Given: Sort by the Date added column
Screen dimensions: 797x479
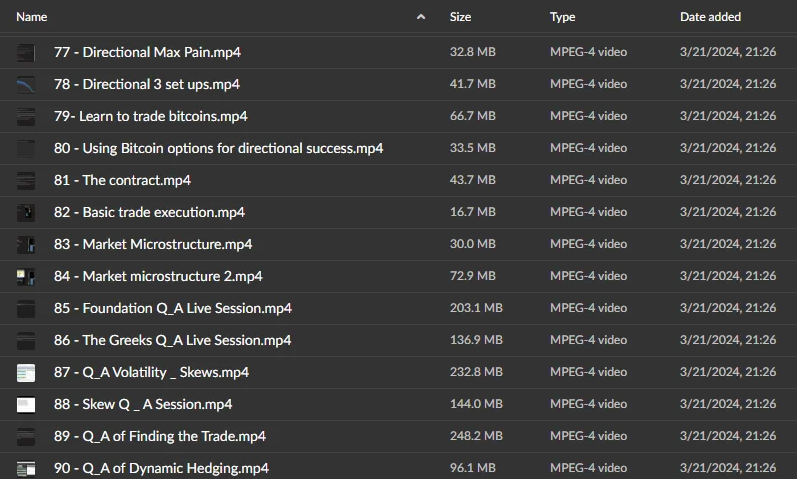Looking at the screenshot, I should pyautogui.click(x=710, y=17).
